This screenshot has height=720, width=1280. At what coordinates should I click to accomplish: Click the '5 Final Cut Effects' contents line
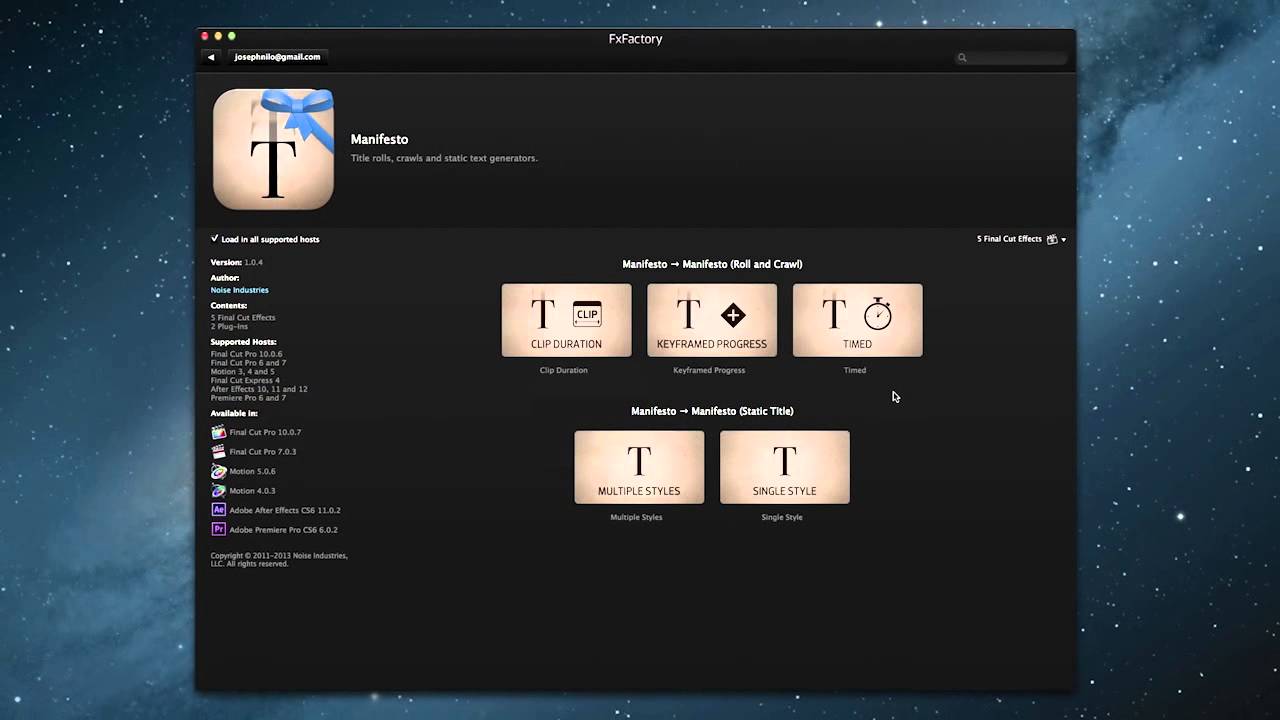(243, 318)
